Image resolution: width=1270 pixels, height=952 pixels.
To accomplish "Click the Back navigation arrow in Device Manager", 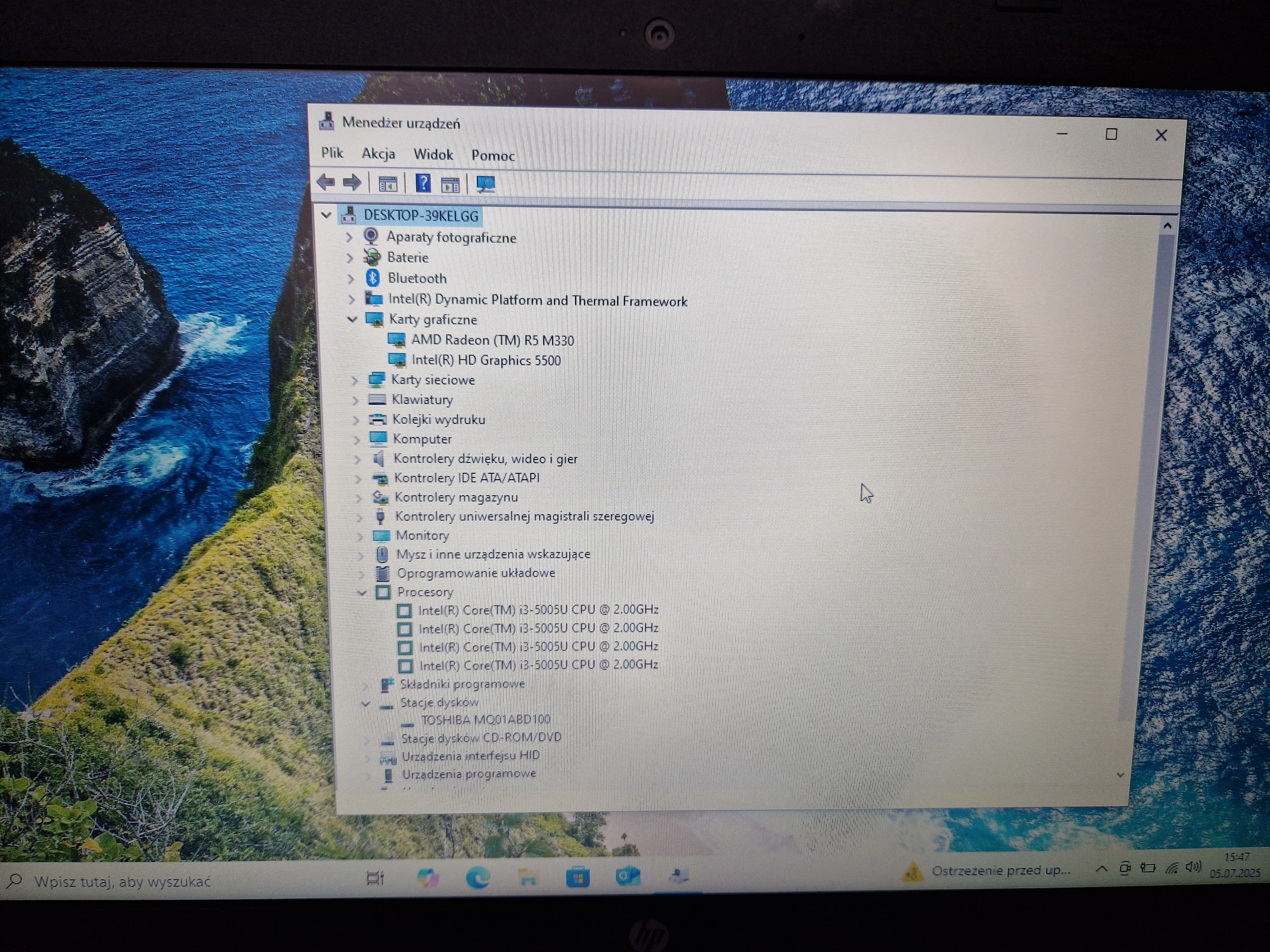I will (327, 182).
